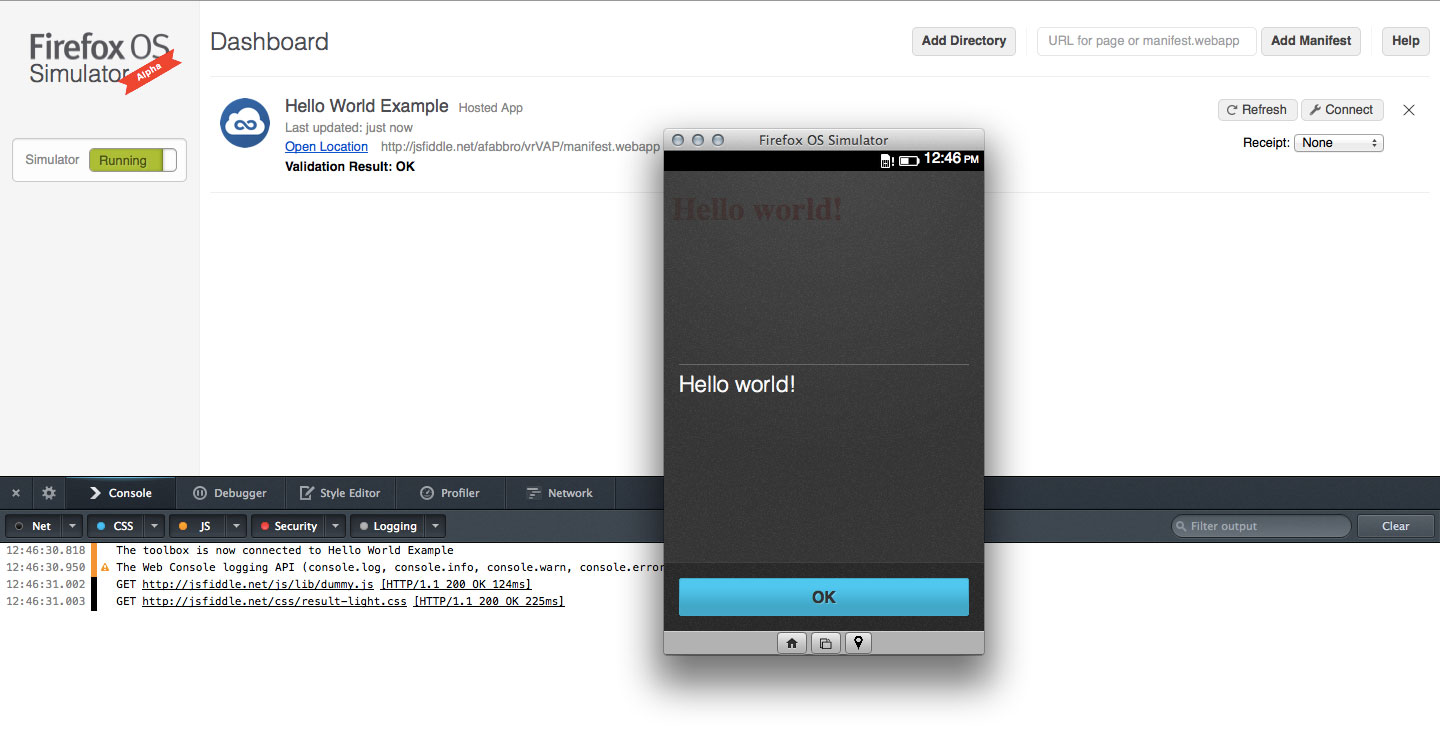Click the toolbox is now connected log message

pos(285,550)
